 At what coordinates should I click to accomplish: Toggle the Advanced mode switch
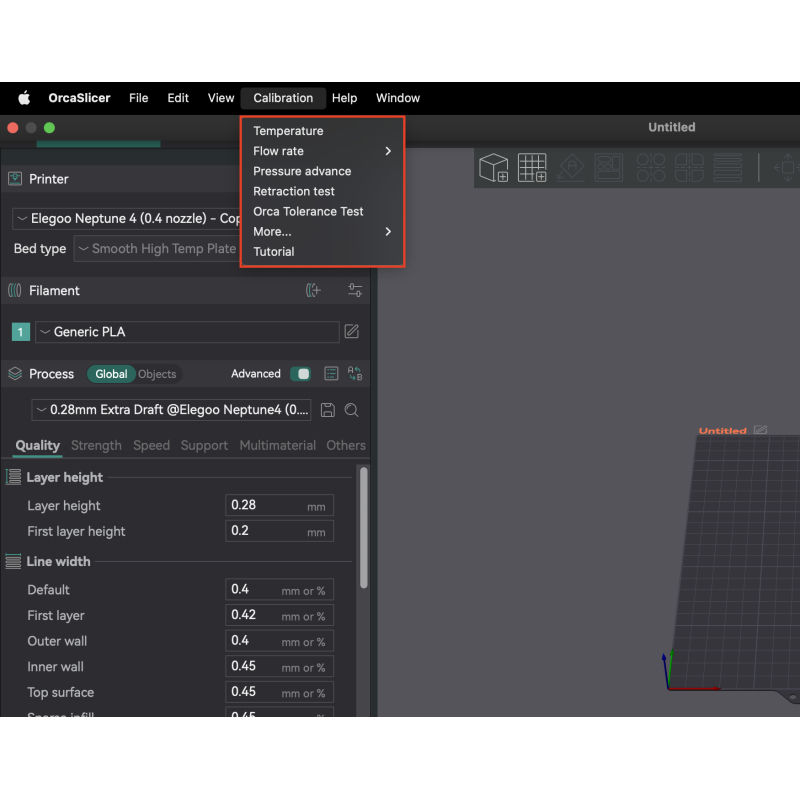pyautogui.click(x=300, y=374)
